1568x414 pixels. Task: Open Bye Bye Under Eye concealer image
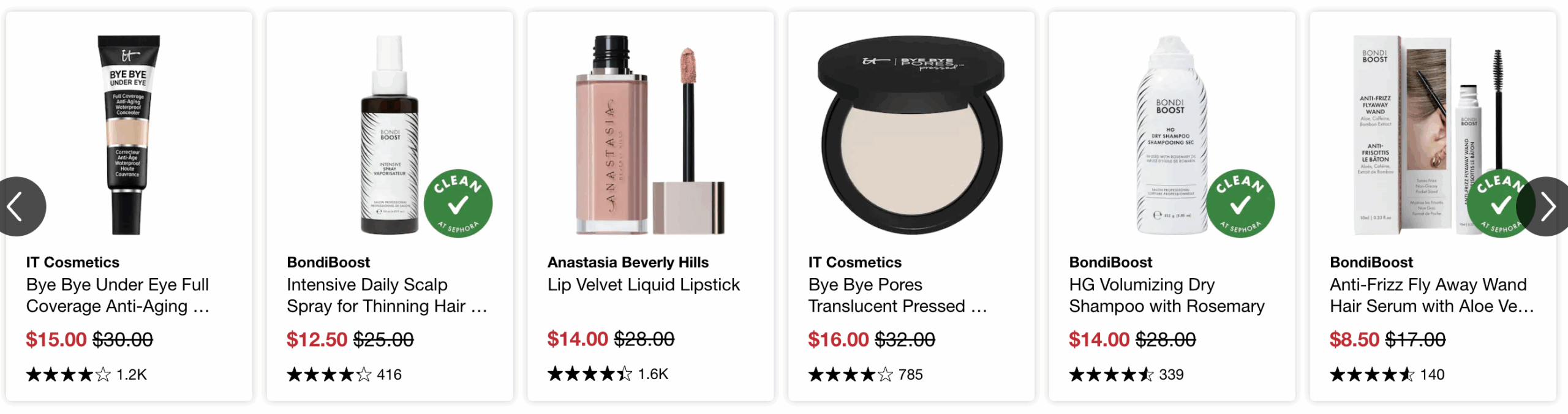pos(129,135)
